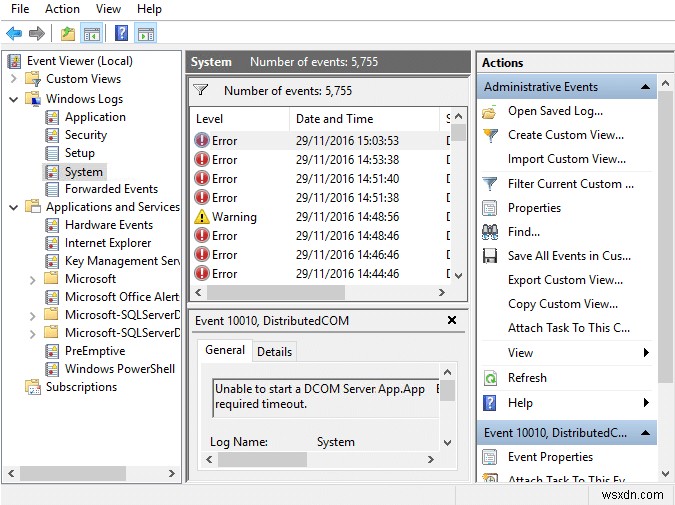675x505 pixels.
Task: Click the Properties icon in Actions pane
Action: tap(490, 208)
